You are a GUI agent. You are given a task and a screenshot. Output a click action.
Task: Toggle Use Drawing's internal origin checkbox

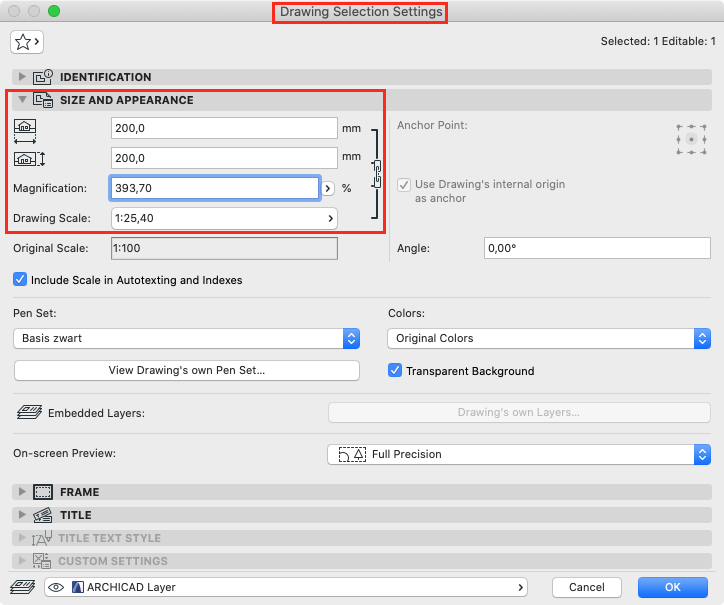(404, 185)
